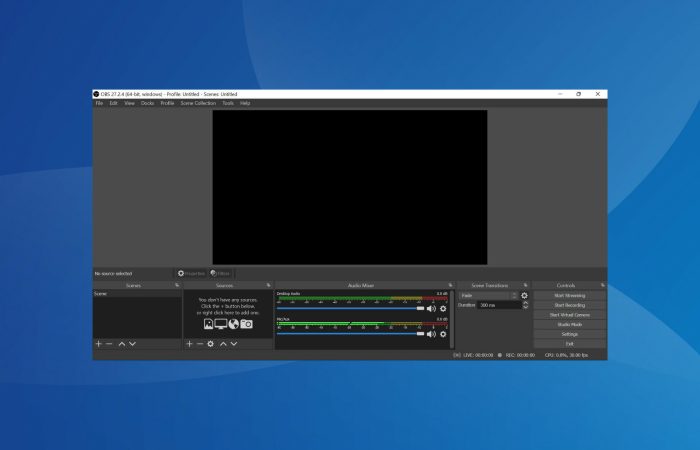700x450 pixels.
Task: Decrease the transition duration with down arrow
Action: tap(525, 307)
